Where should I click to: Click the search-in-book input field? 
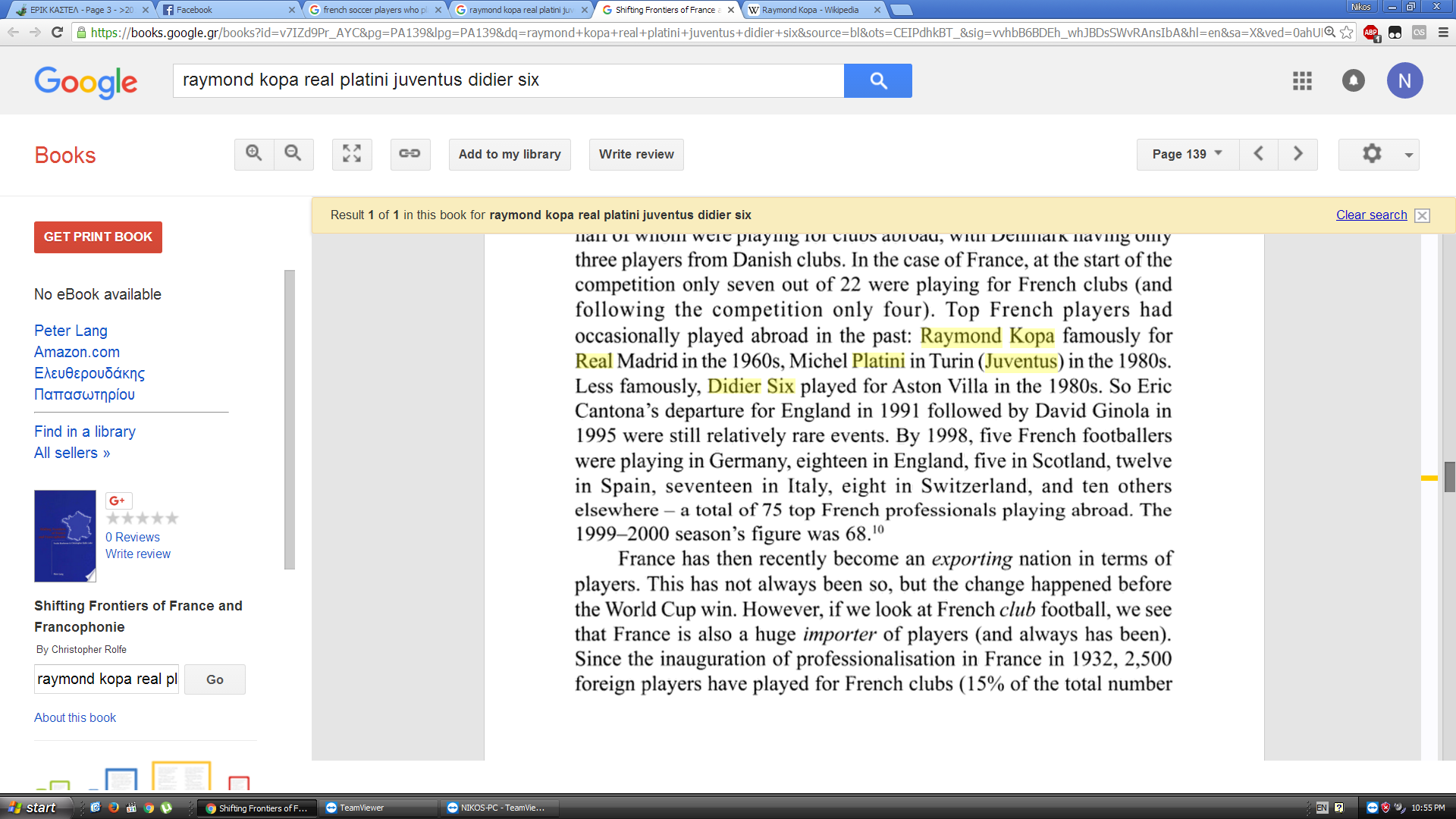[106, 679]
